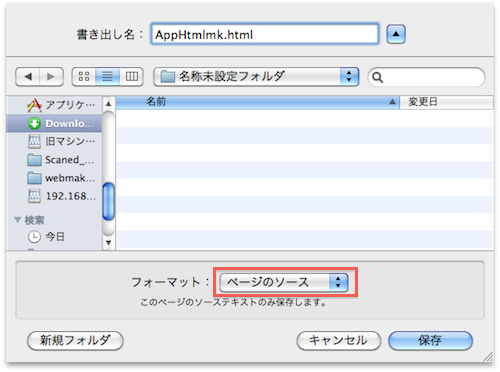This screenshot has width=500, height=372.
Task: Click the 新規フォルダ button
Action: coord(75,341)
